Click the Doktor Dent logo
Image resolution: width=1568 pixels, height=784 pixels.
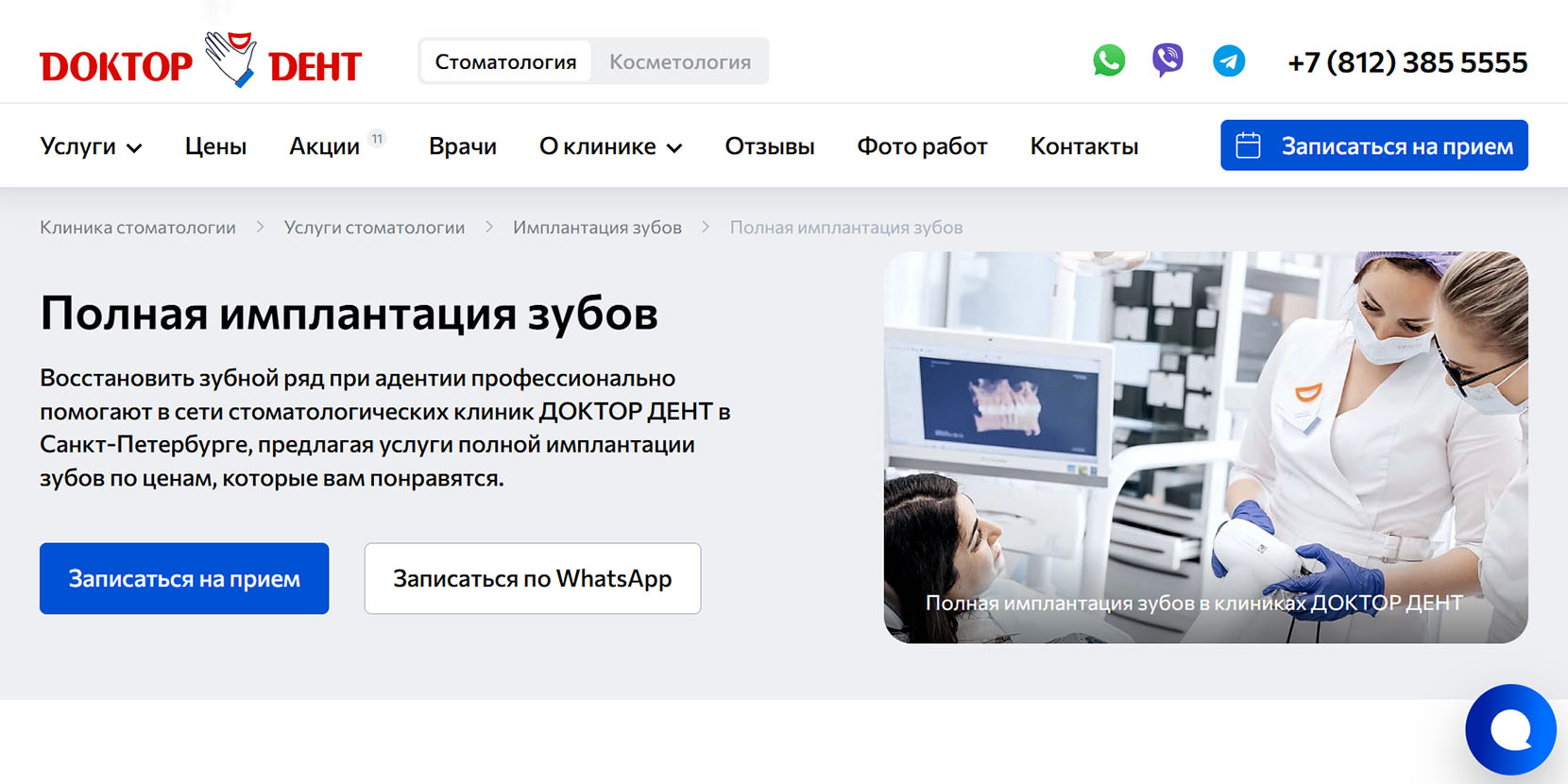point(200,61)
